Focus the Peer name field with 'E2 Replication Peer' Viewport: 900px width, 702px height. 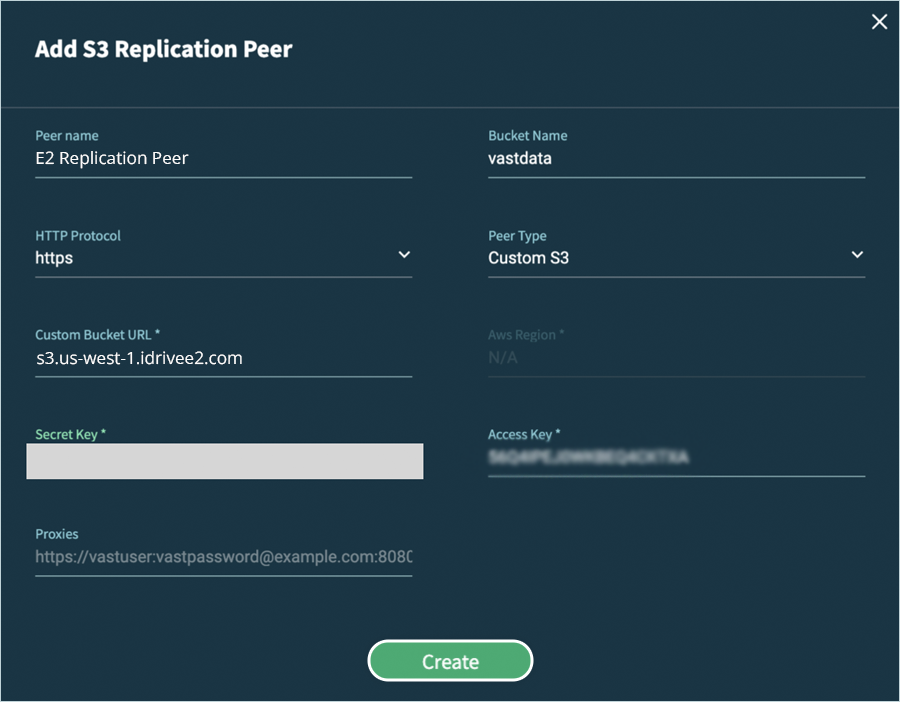tap(223, 158)
